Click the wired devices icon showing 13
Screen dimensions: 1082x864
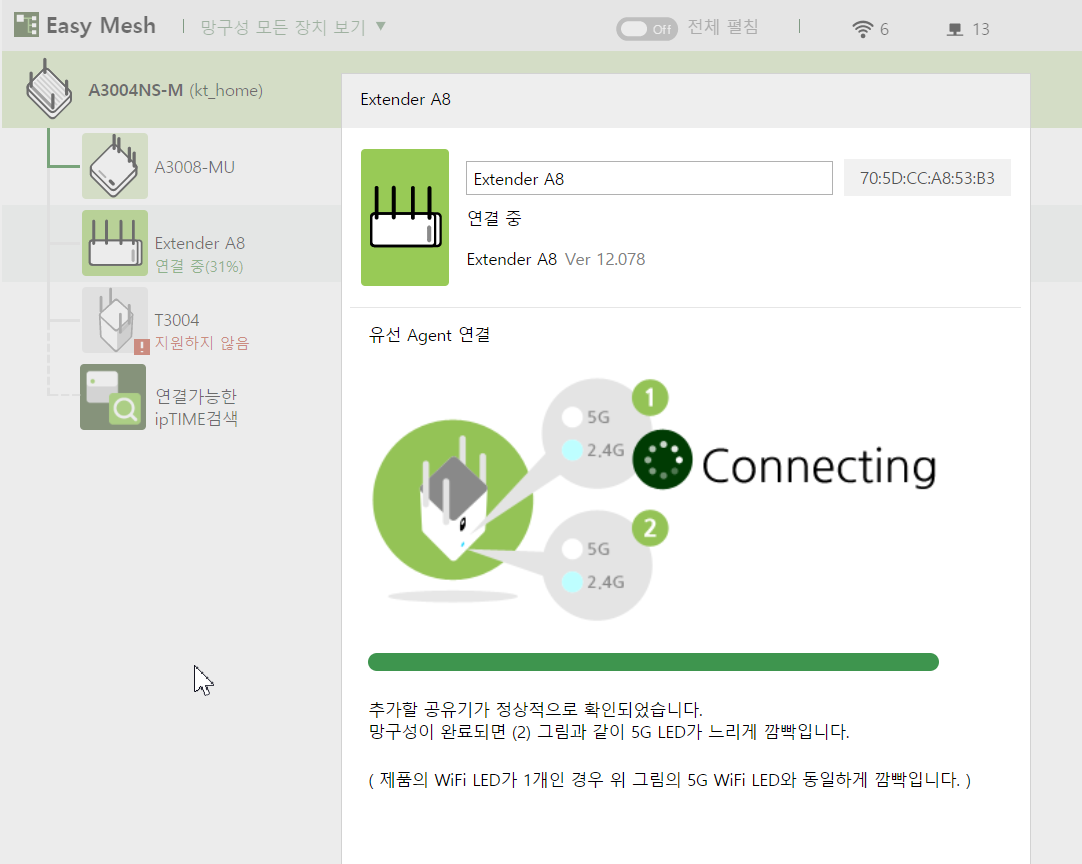click(x=955, y=29)
